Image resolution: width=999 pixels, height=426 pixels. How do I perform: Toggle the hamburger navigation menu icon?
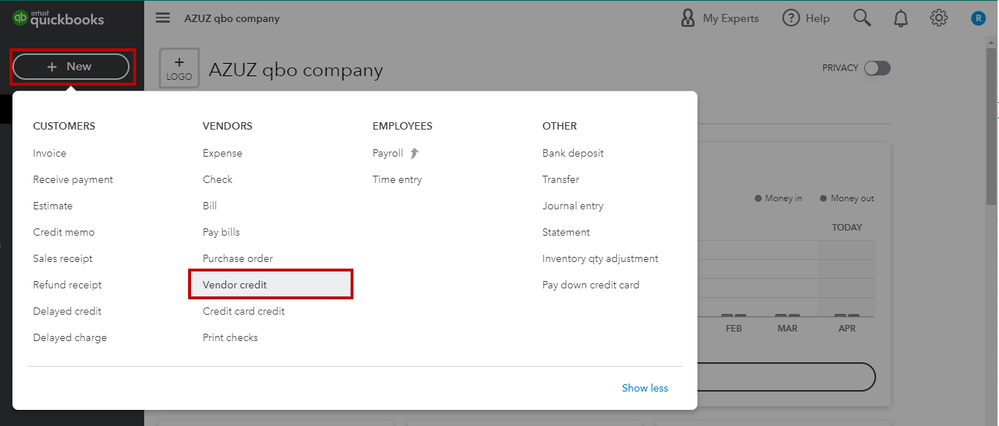pos(163,18)
